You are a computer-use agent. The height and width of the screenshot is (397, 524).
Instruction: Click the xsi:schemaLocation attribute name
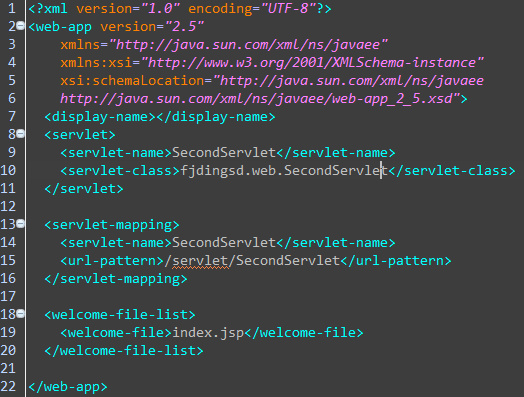pyautogui.click(x=132, y=81)
